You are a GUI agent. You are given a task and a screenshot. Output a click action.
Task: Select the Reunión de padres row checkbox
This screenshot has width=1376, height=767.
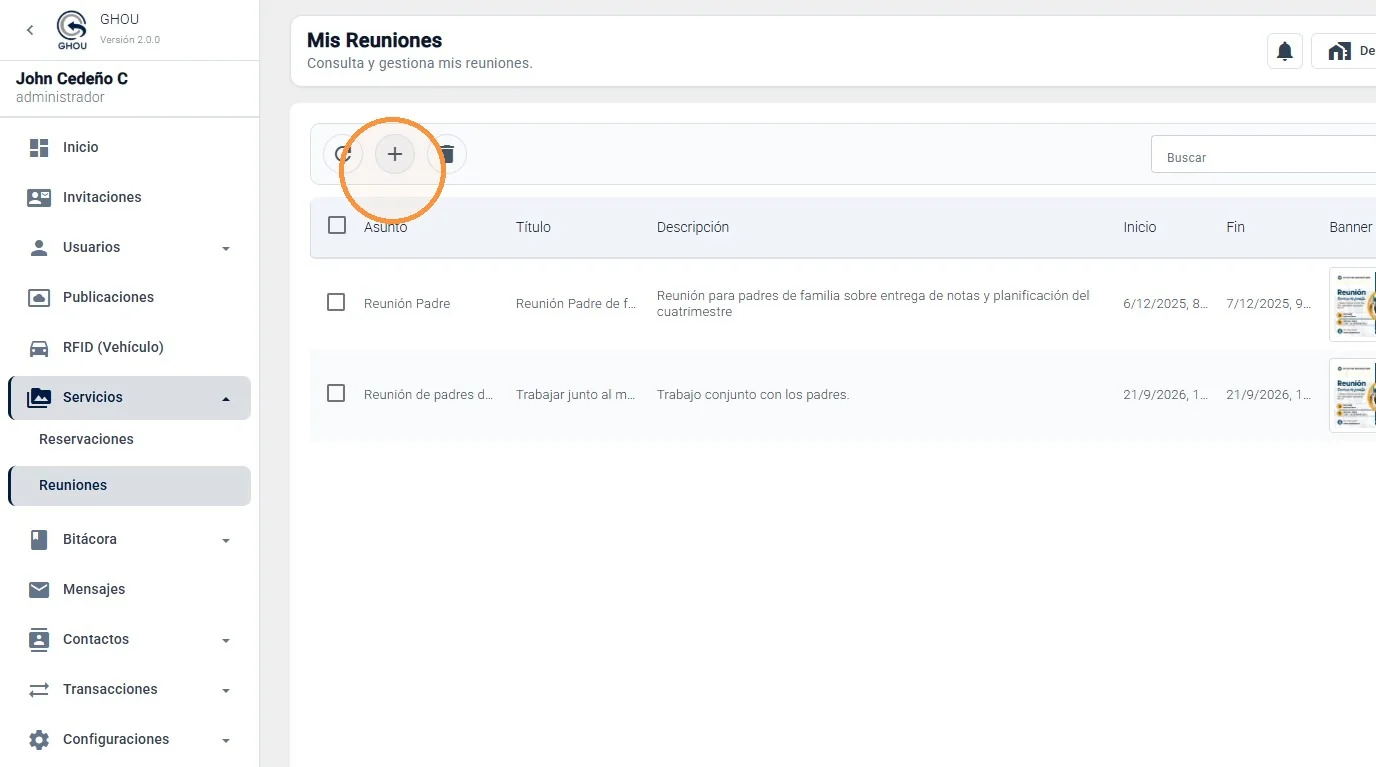coord(336,393)
